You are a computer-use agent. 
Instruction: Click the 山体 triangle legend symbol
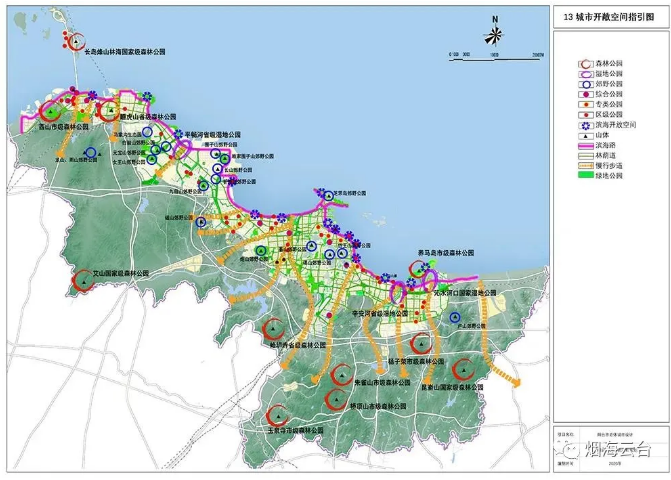[x=586, y=135]
